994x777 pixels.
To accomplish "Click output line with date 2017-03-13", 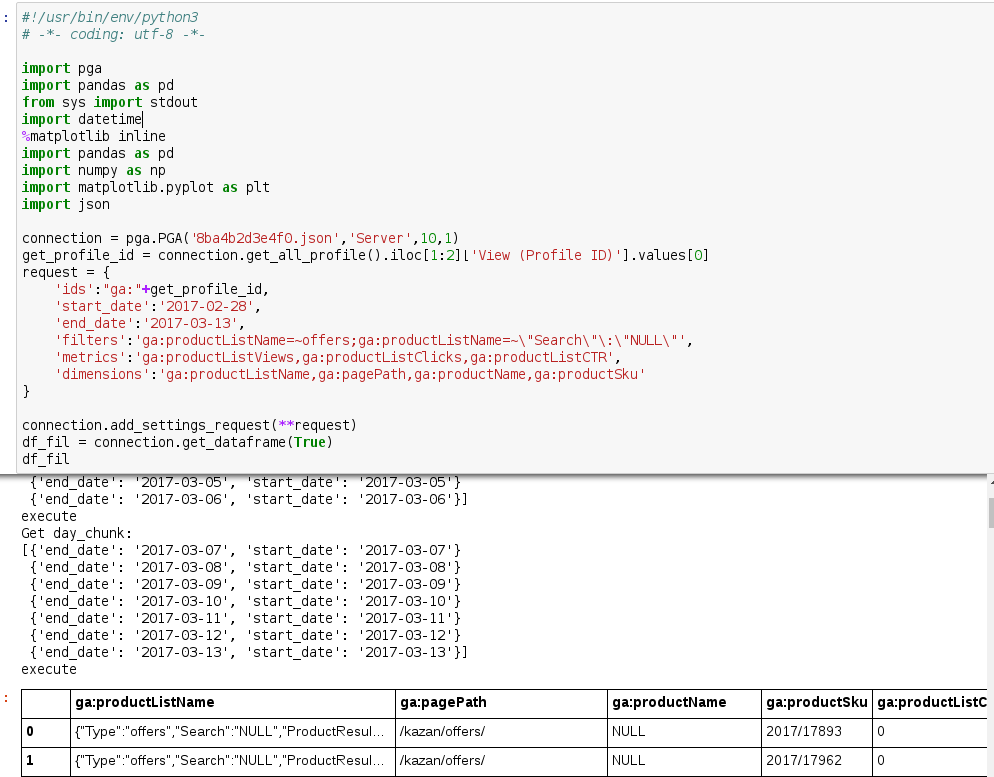I will pyautogui.click(x=248, y=653).
